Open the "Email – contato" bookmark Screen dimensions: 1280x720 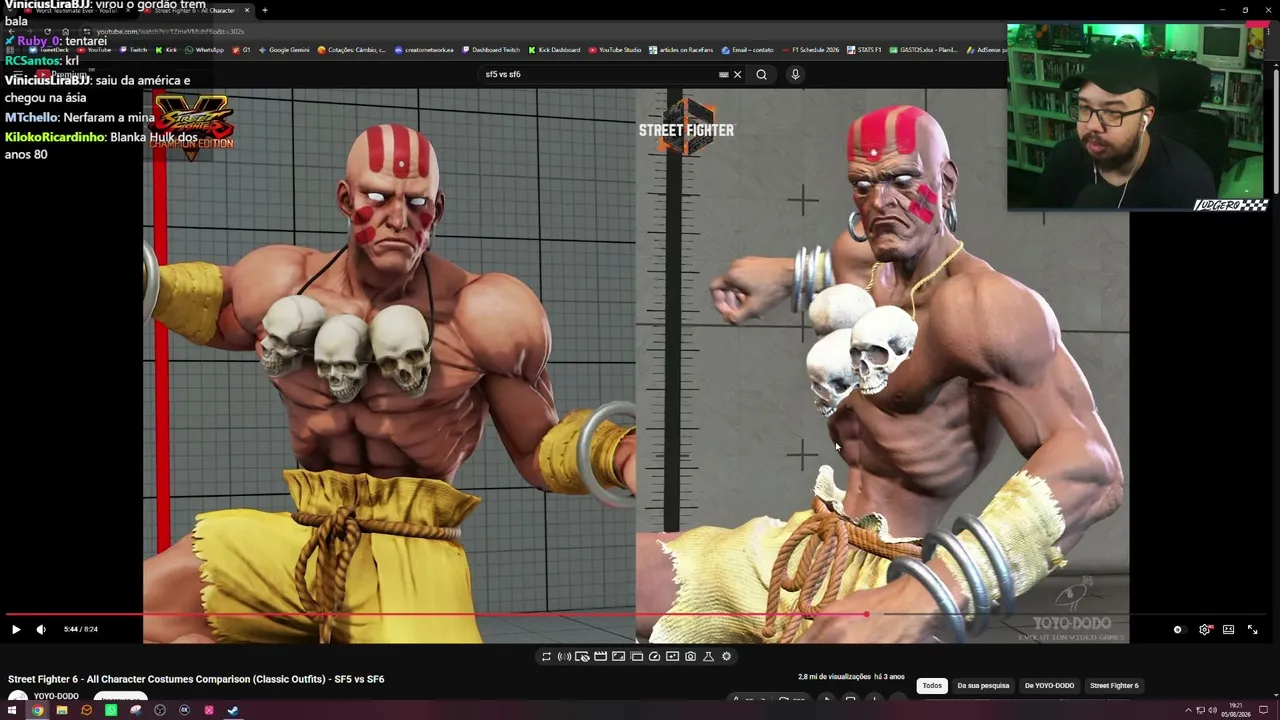point(747,50)
